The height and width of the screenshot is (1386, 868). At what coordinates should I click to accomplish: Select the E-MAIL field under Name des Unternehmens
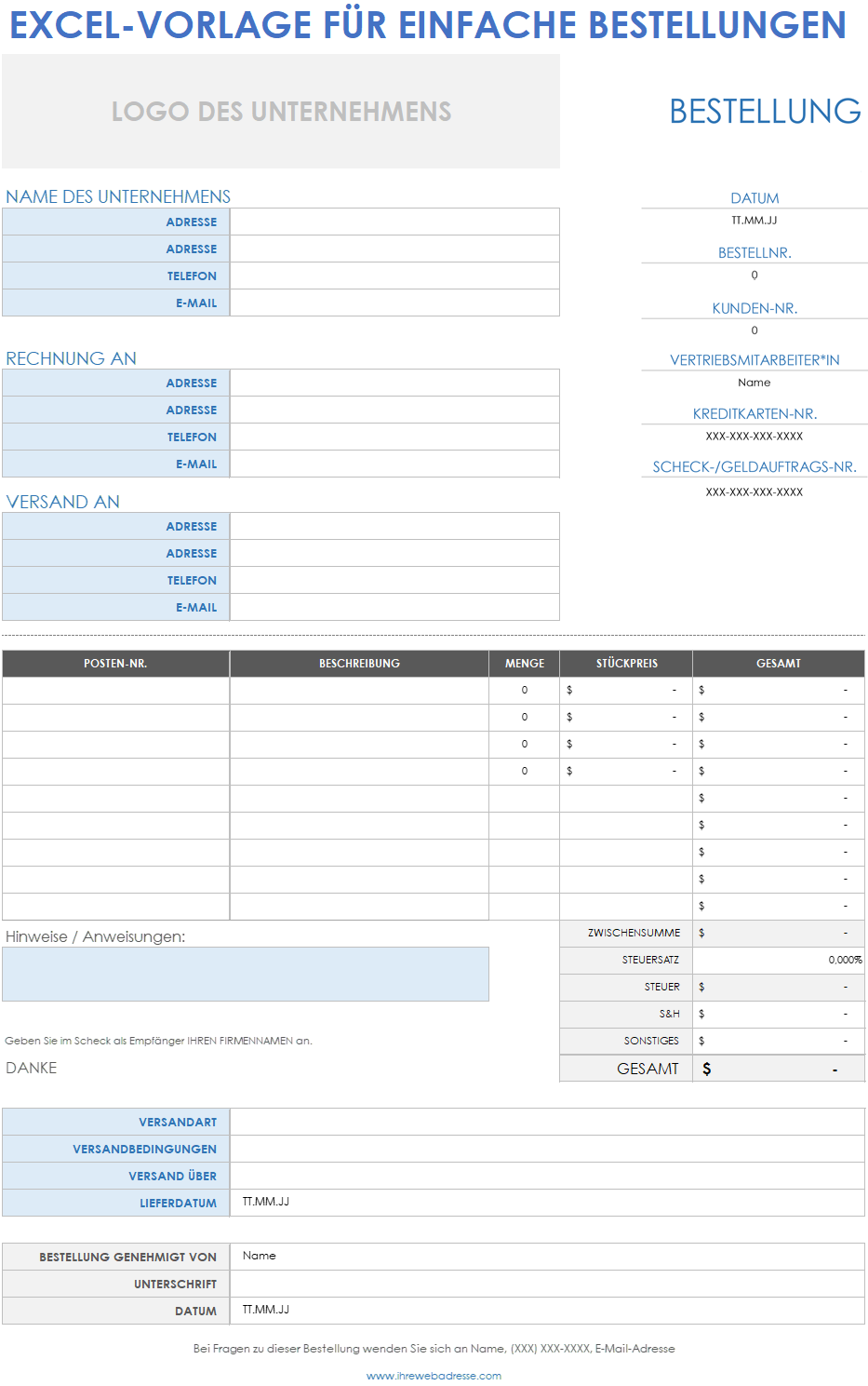click(x=394, y=303)
